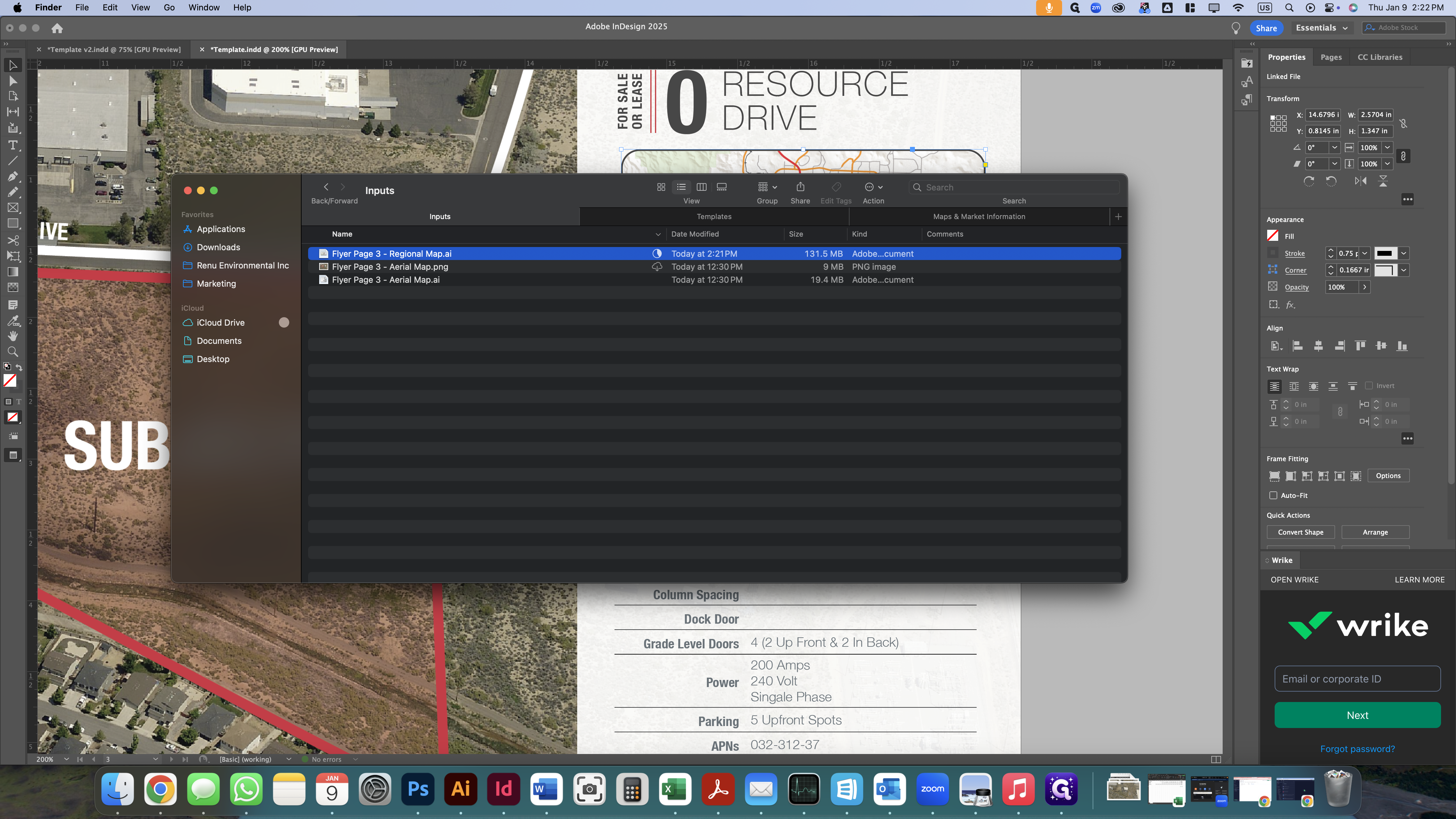The height and width of the screenshot is (819, 1456).
Task: Click Forgot password link
Action: click(1358, 749)
